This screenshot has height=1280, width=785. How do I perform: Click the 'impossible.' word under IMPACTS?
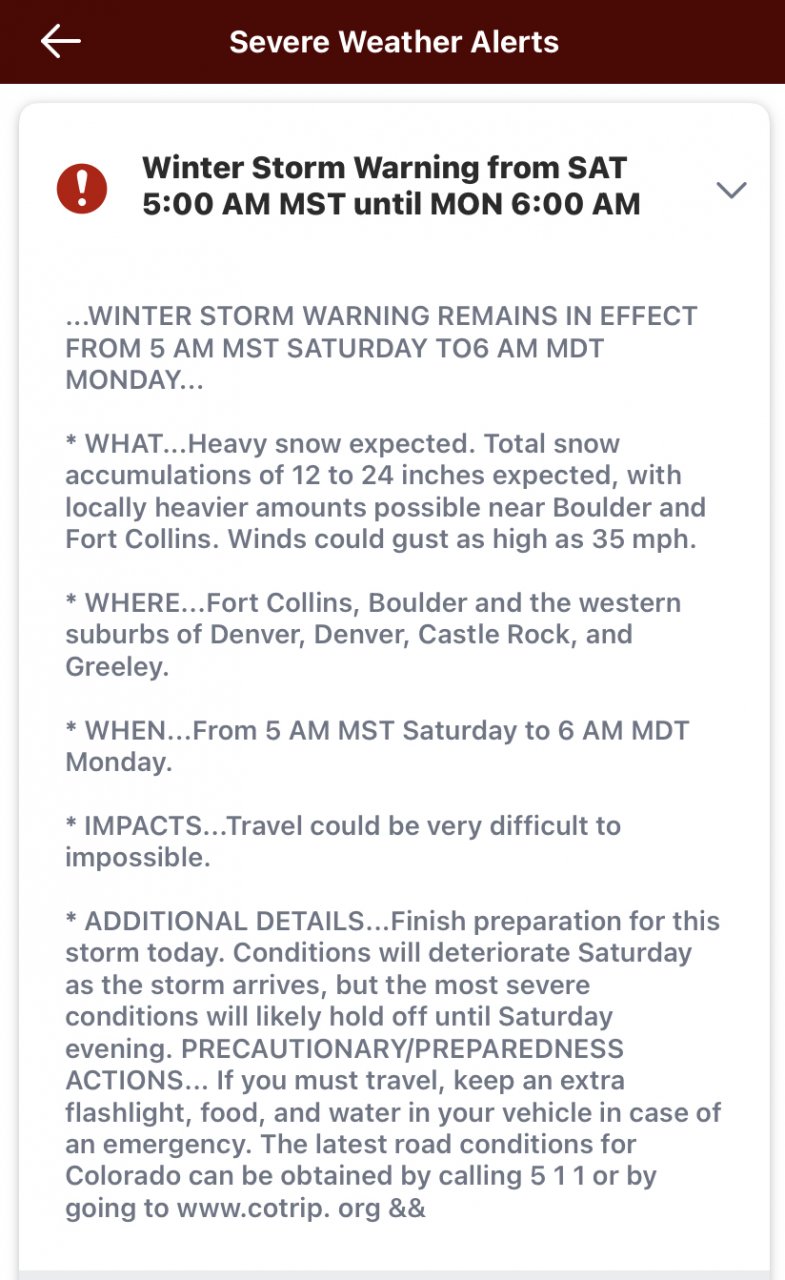138,858
